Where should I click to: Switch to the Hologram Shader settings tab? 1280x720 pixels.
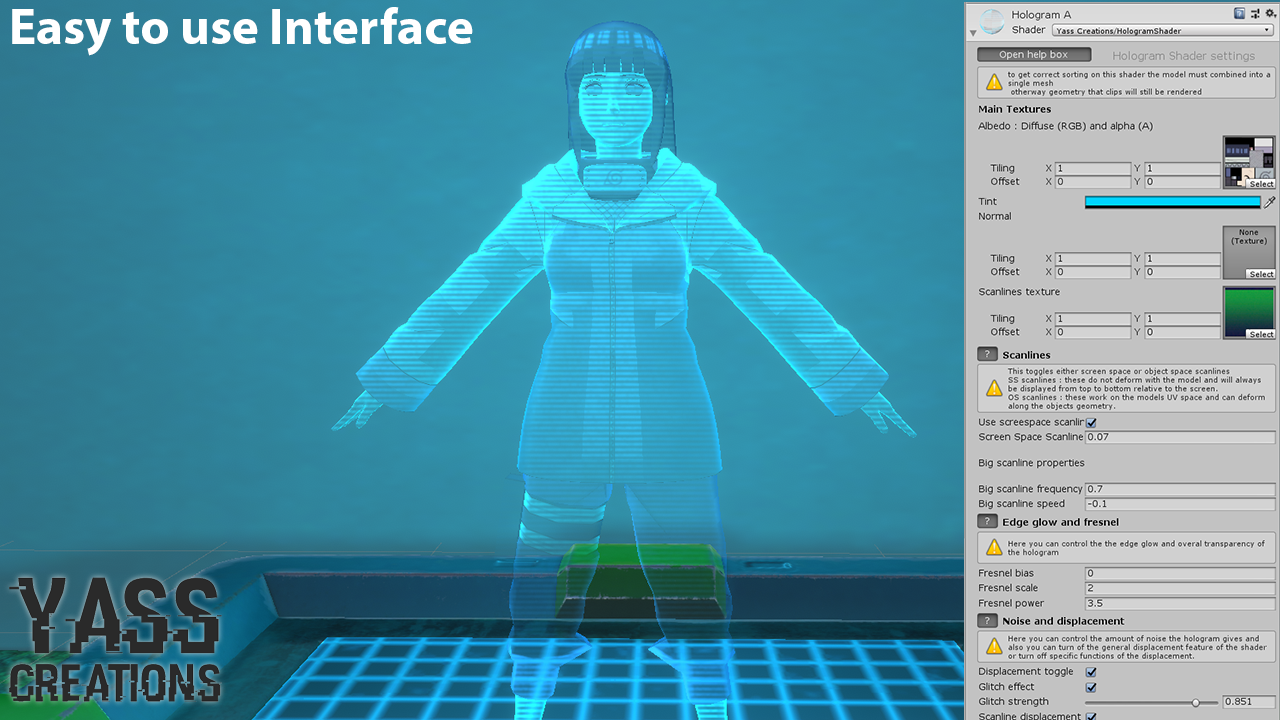pyautogui.click(x=1184, y=55)
